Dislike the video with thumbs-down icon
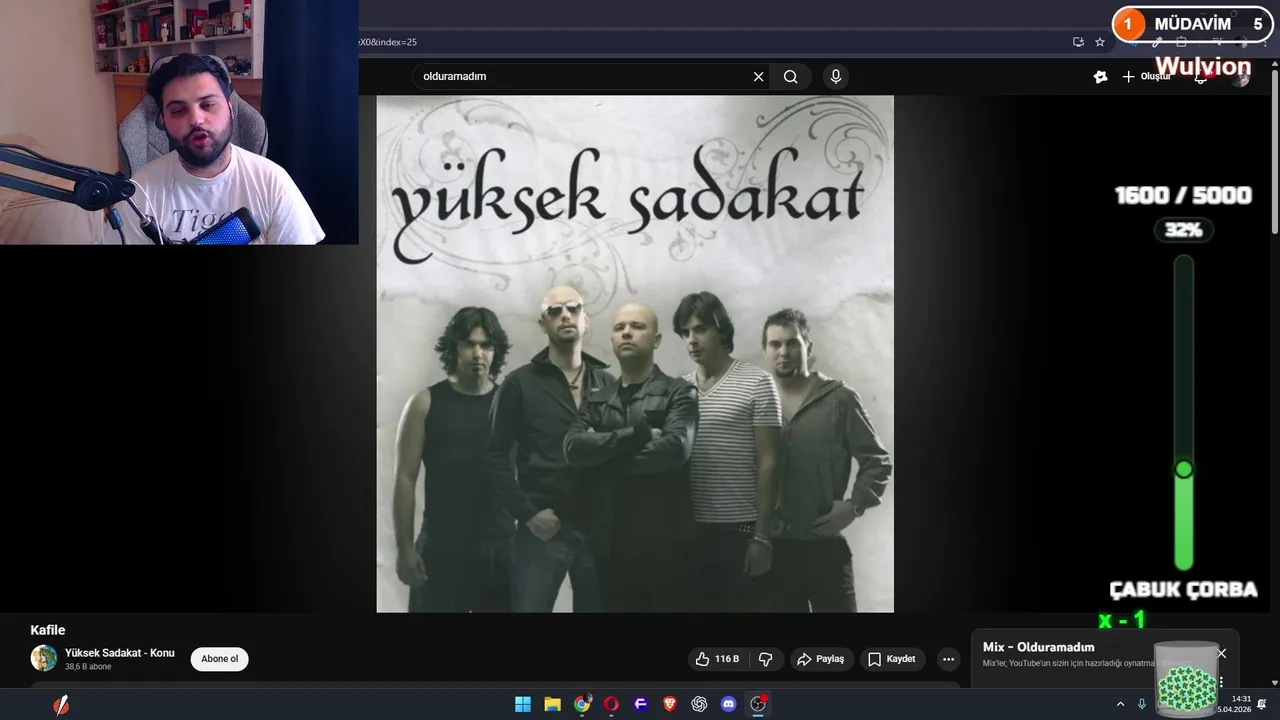The height and width of the screenshot is (720, 1280). coord(766,659)
